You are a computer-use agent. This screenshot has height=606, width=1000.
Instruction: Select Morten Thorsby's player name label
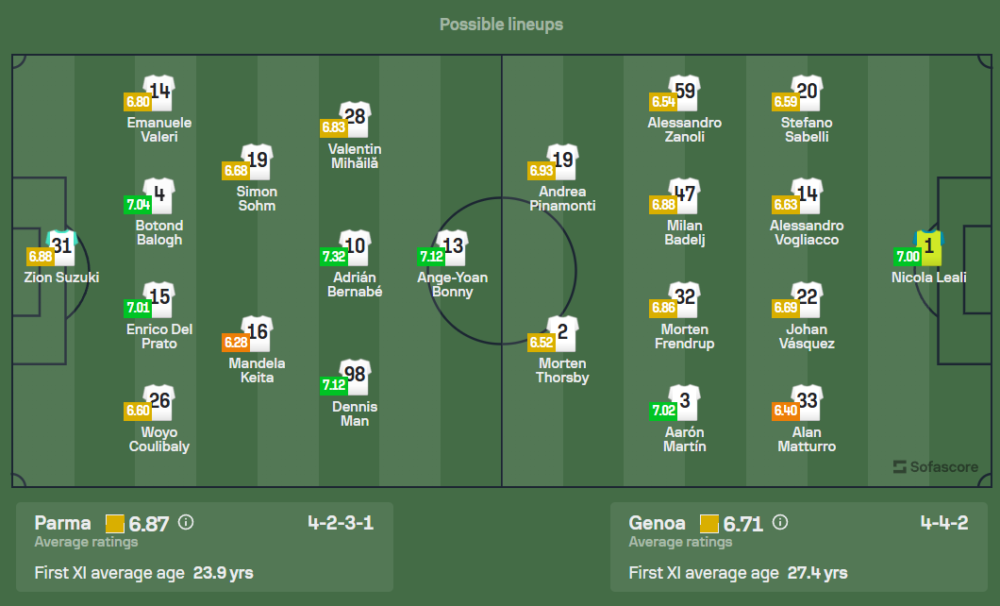[562, 371]
